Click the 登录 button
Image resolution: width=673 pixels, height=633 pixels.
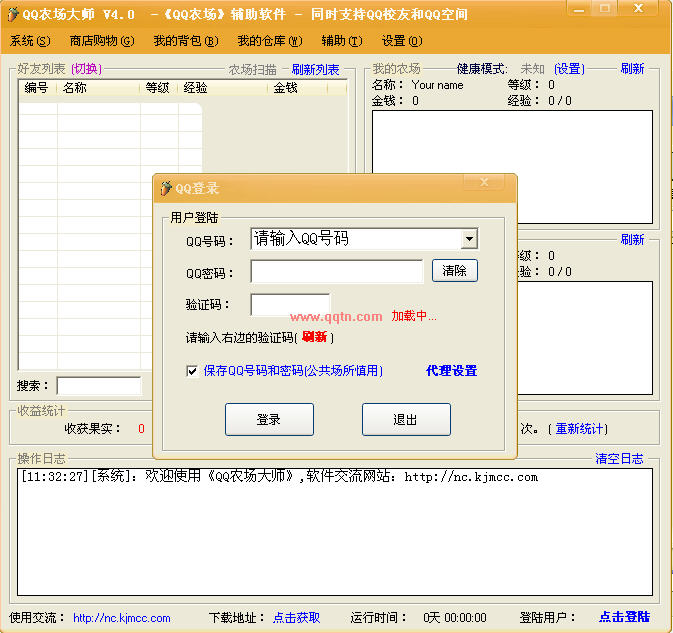coord(269,419)
